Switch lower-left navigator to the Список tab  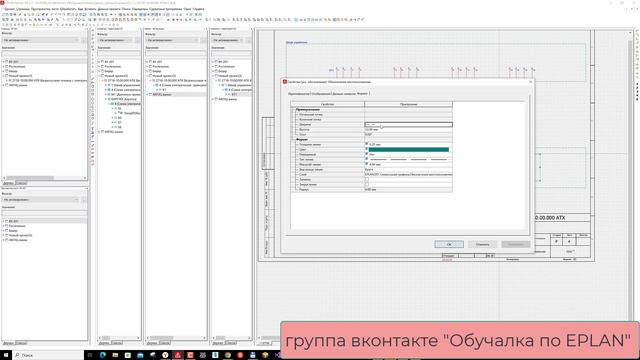[21, 343]
